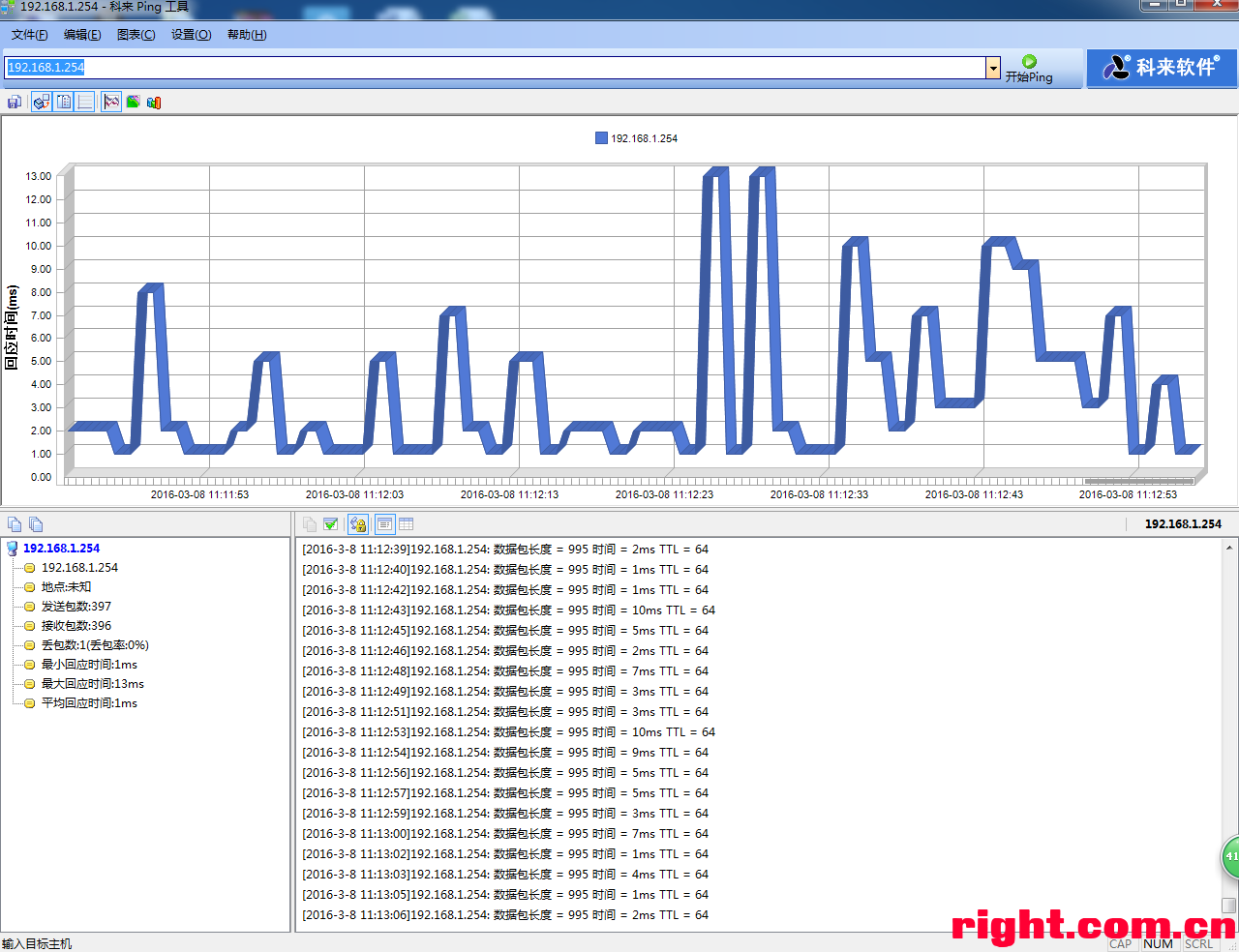Screen dimensions: 1239x952
Task: Select the bar chart type icon
Action: (154, 102)
